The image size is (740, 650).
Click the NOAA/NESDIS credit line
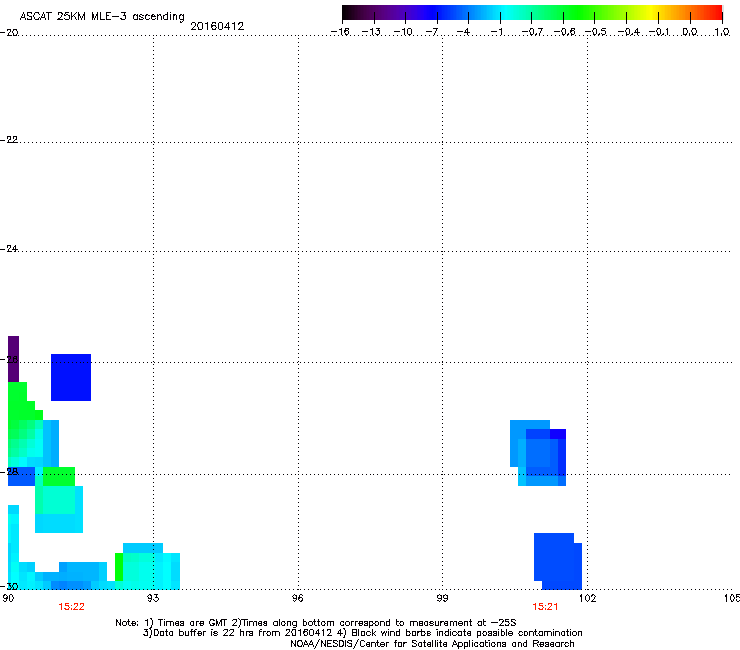[x=432, y=644]
